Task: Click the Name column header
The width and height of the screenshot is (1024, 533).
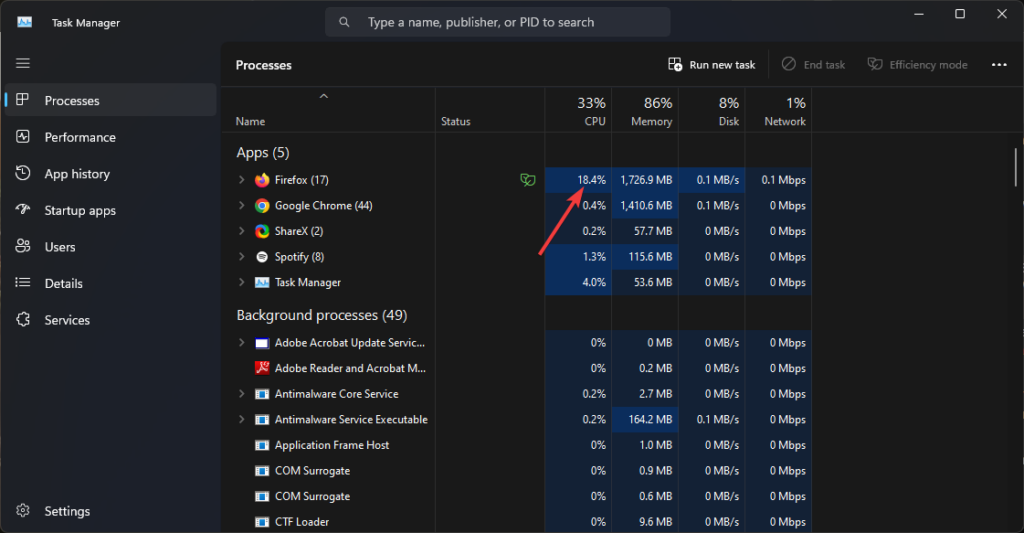Action: coord(328,110)
